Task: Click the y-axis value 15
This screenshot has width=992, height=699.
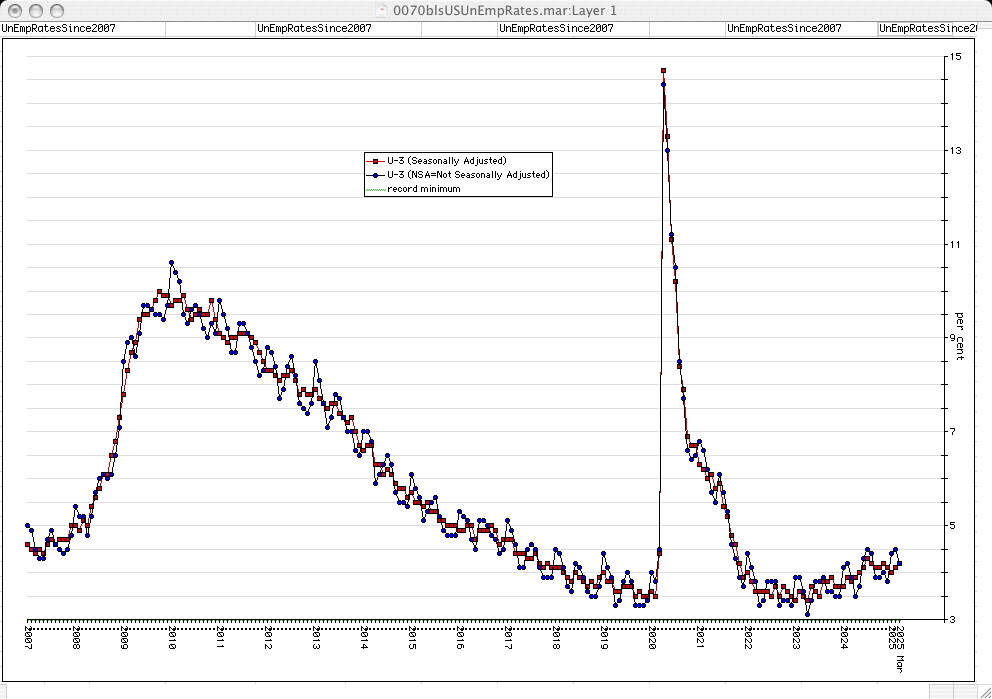Action: point(955,57)
